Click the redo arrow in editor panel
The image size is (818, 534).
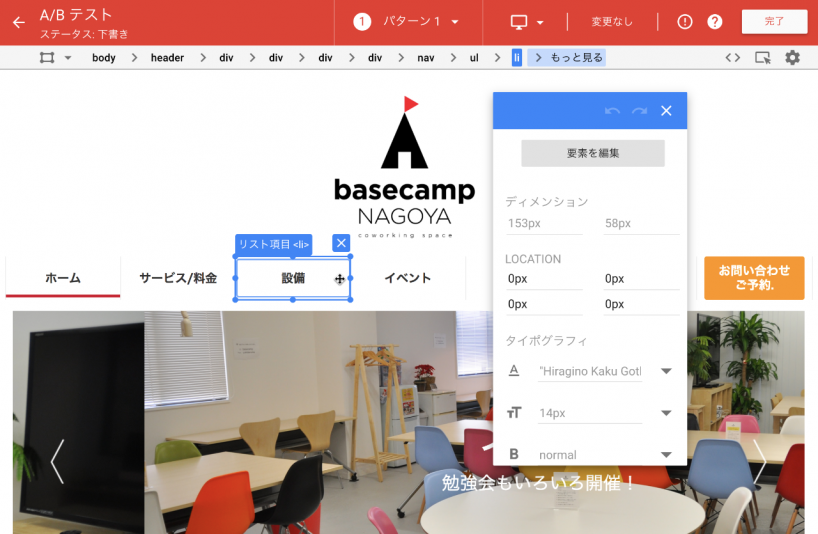click(x=639, y=111)
